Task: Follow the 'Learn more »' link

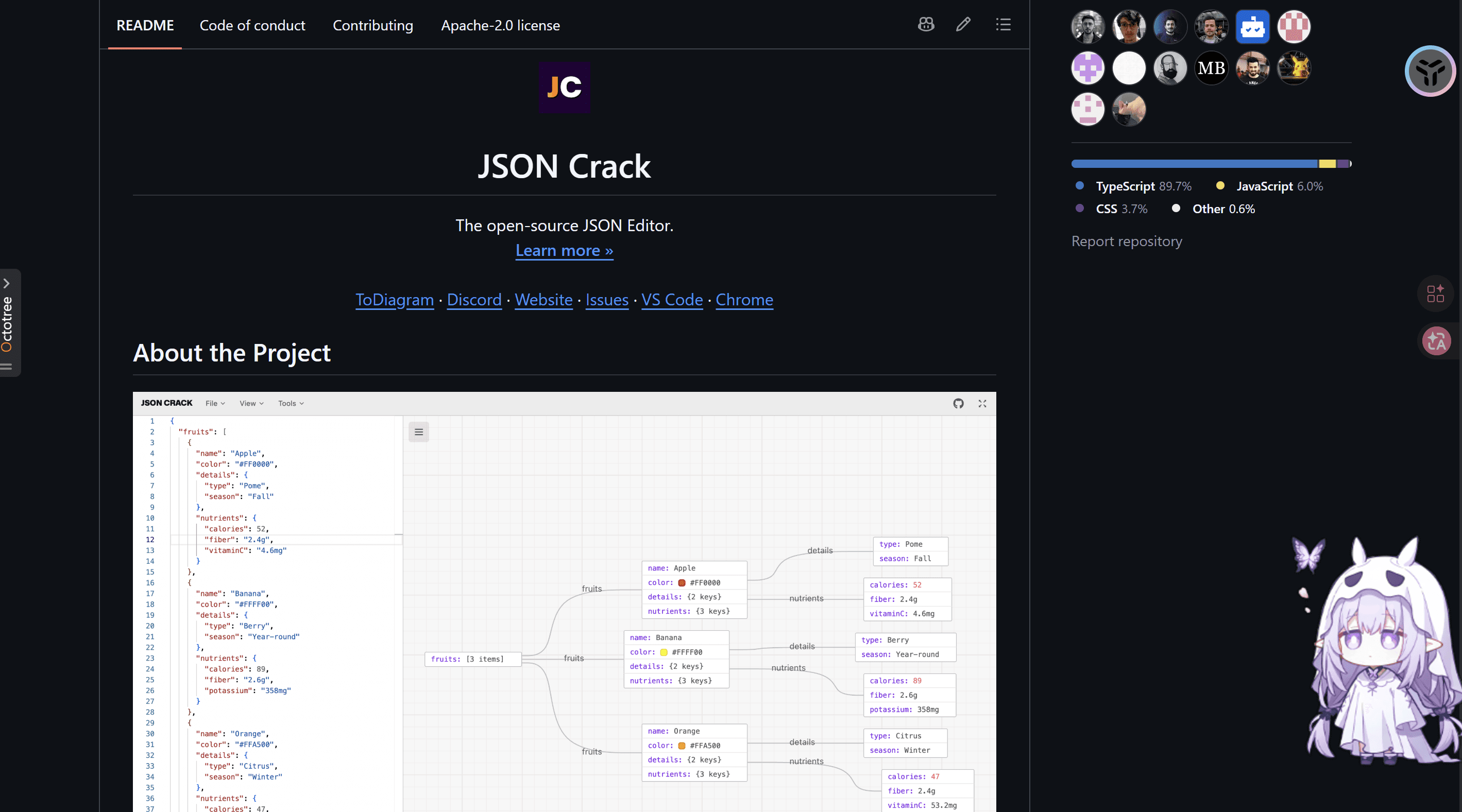Action: 564,250
